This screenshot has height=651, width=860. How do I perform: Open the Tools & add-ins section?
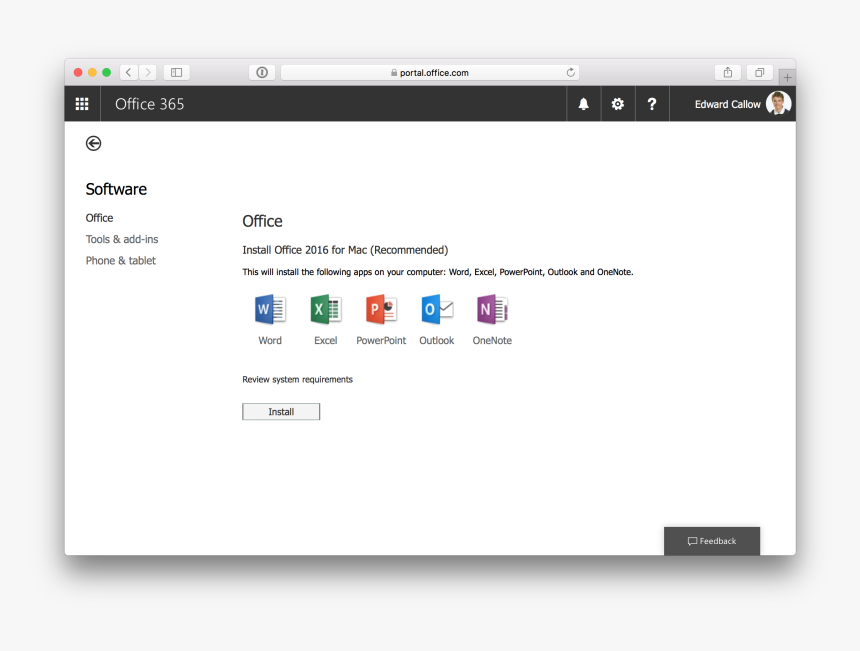(122, 239)
